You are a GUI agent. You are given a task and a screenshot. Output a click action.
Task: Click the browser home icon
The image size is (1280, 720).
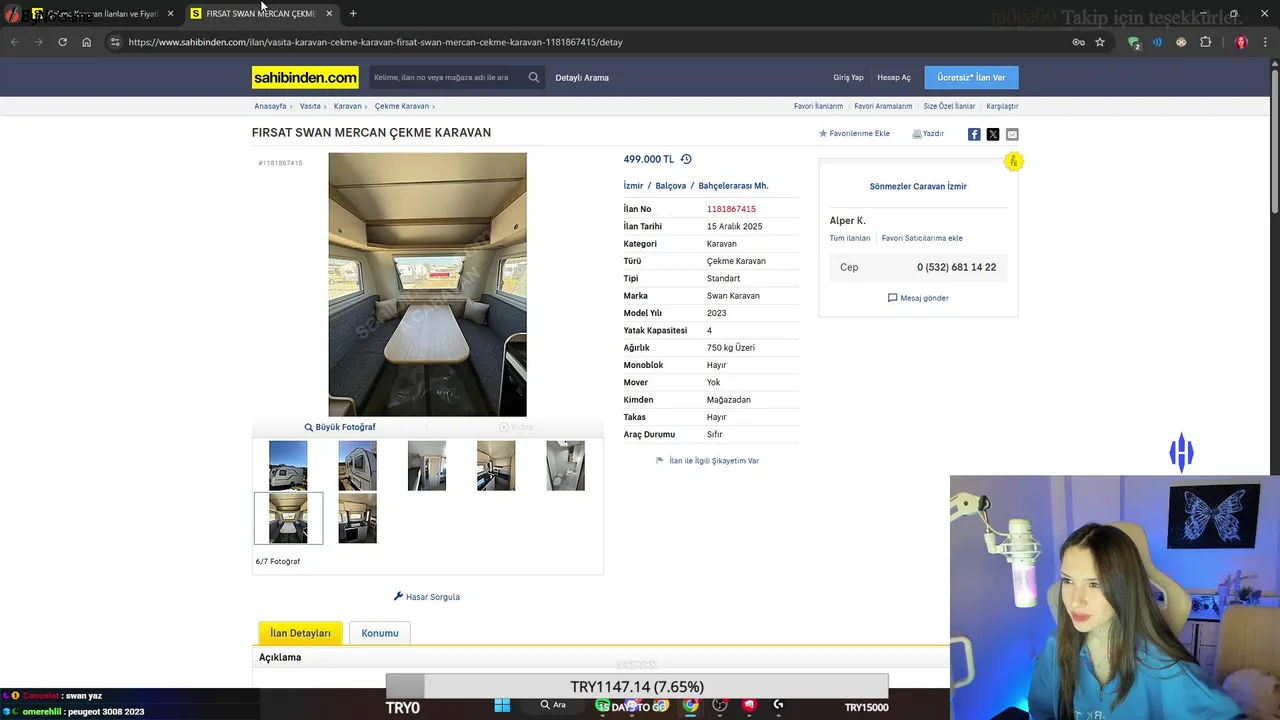click(86, 42)
